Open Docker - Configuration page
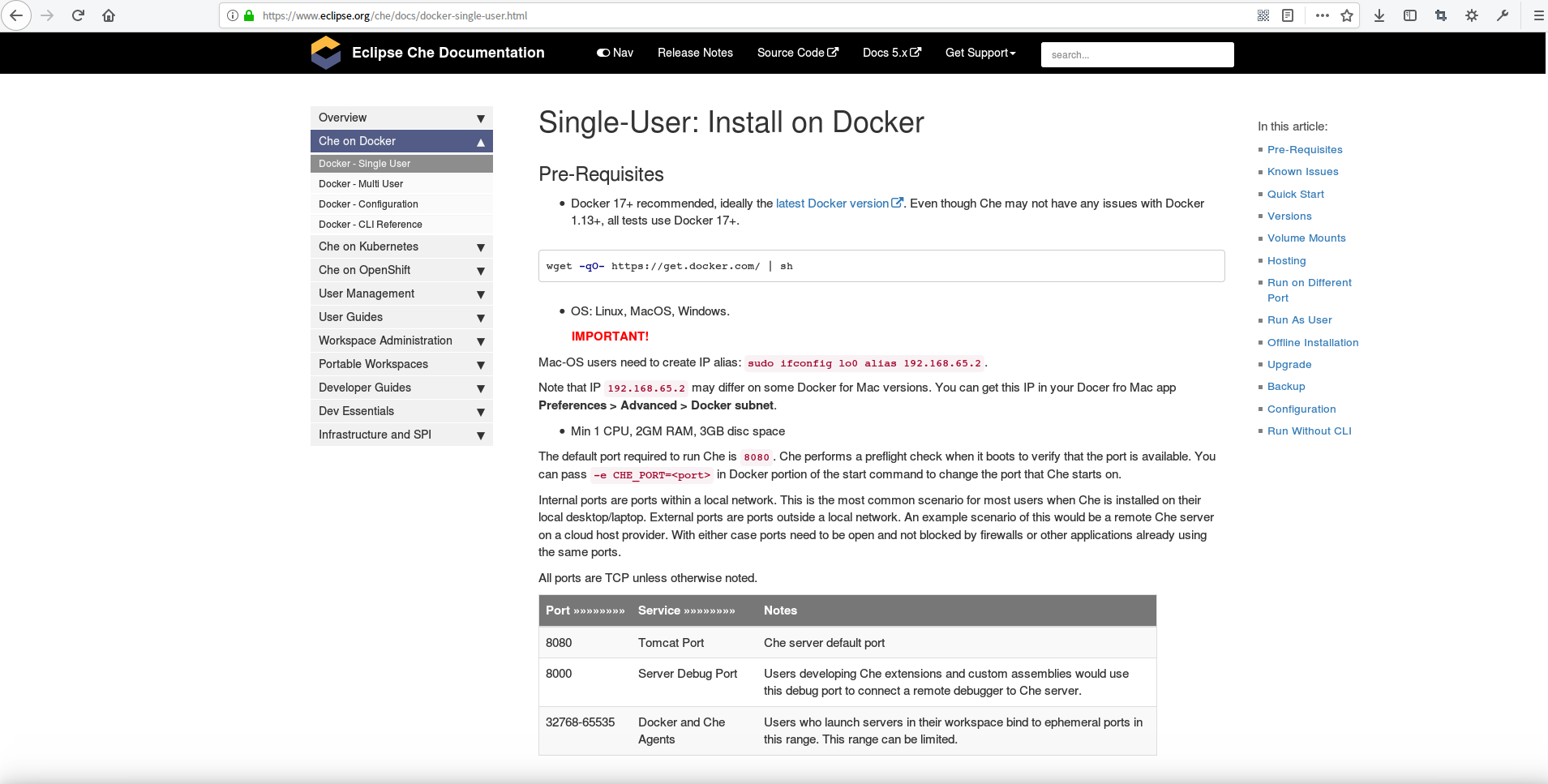This screenshot has width=1548, height=784. click(401, 204)
